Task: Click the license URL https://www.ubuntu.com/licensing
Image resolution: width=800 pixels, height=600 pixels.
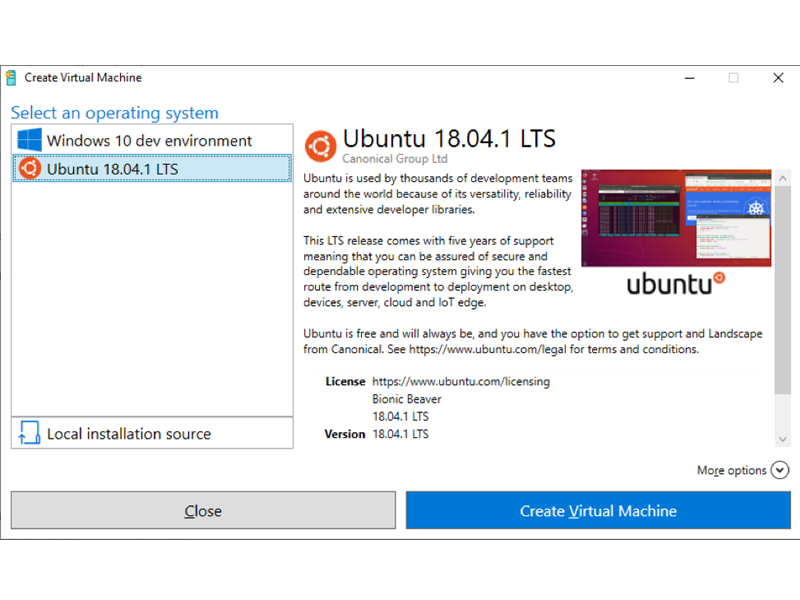Action: 461,382
